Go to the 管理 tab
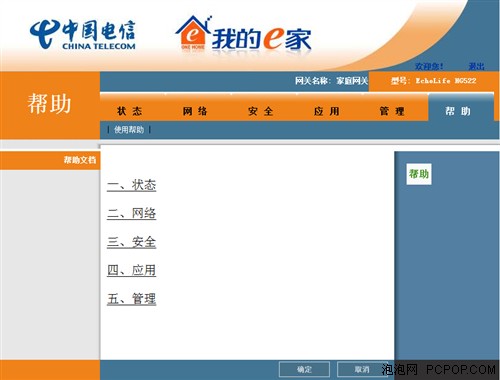 tap(392, 111)
